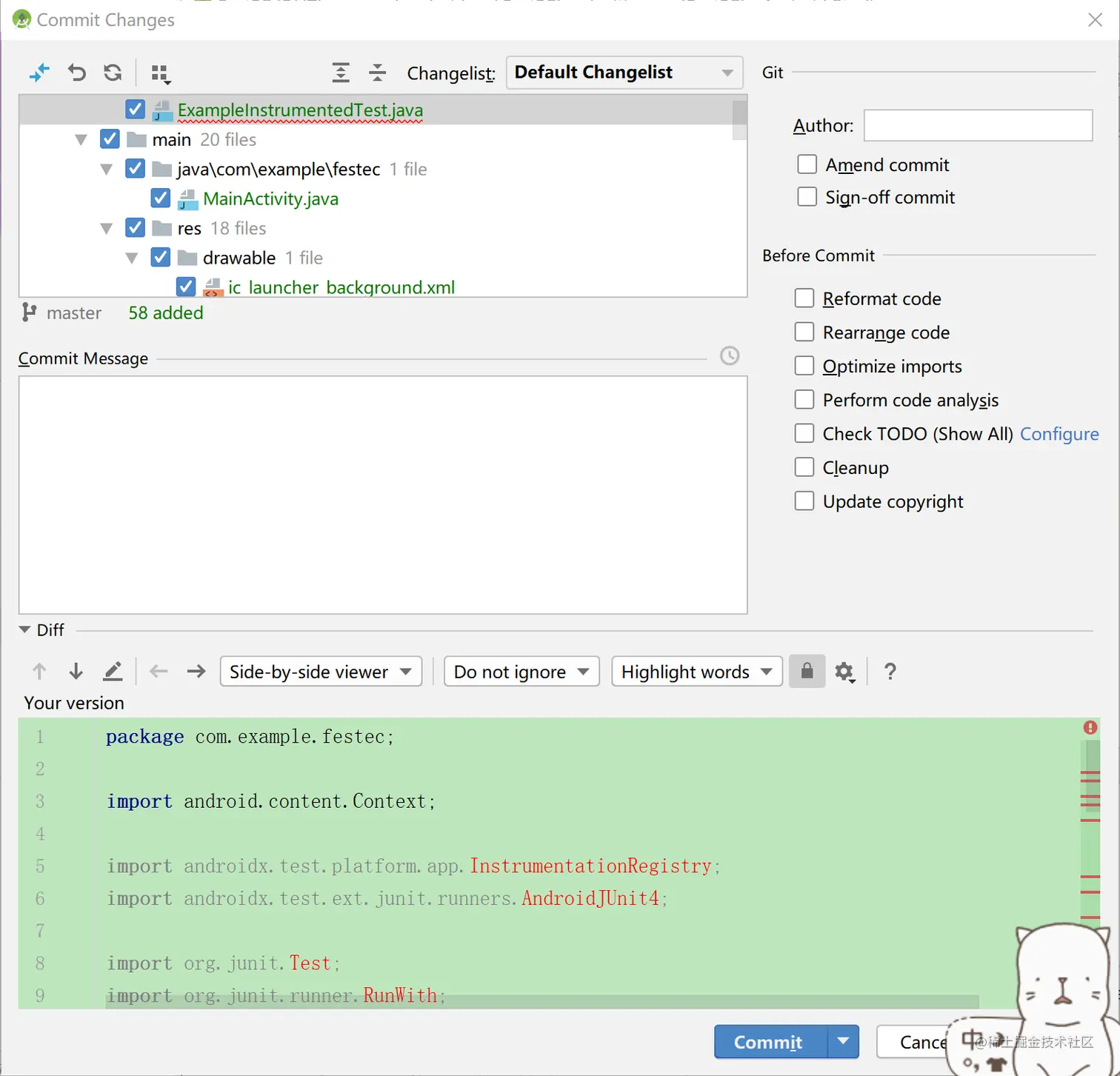Collapse all tree nodes icon
This screenshot has width=1120, height=1076.
point(378,73)
